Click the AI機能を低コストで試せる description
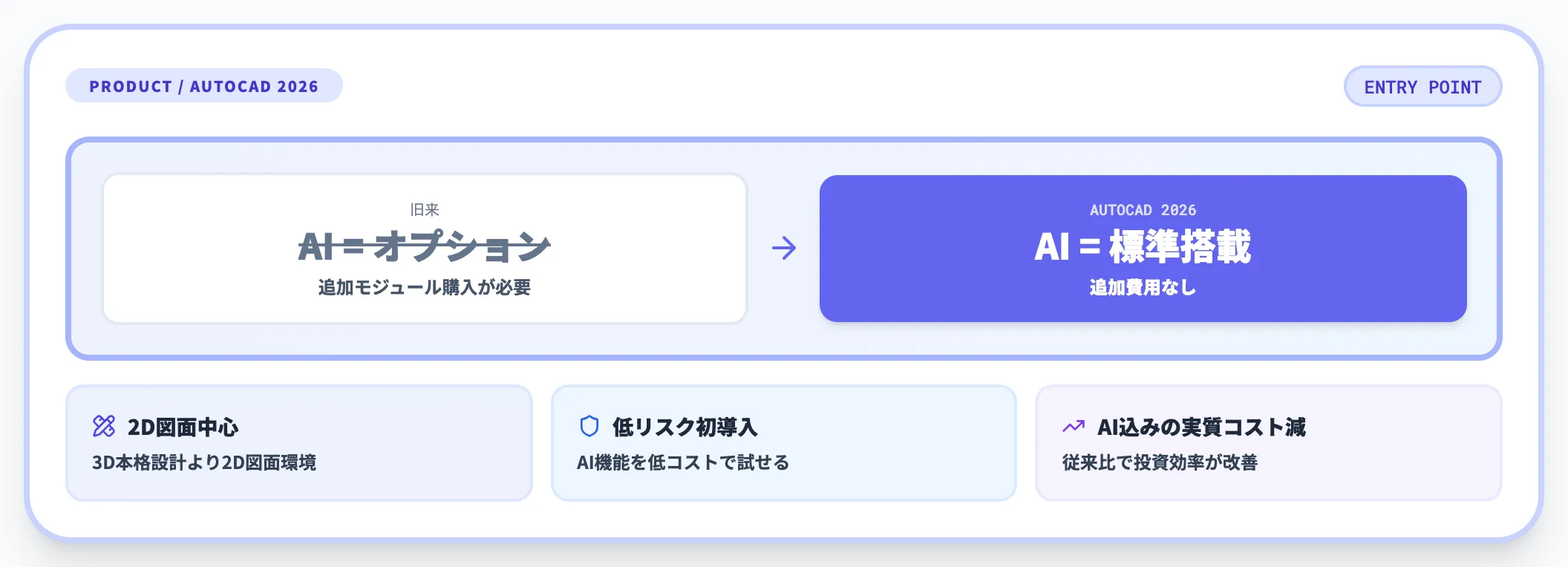 tap(683, 462)
